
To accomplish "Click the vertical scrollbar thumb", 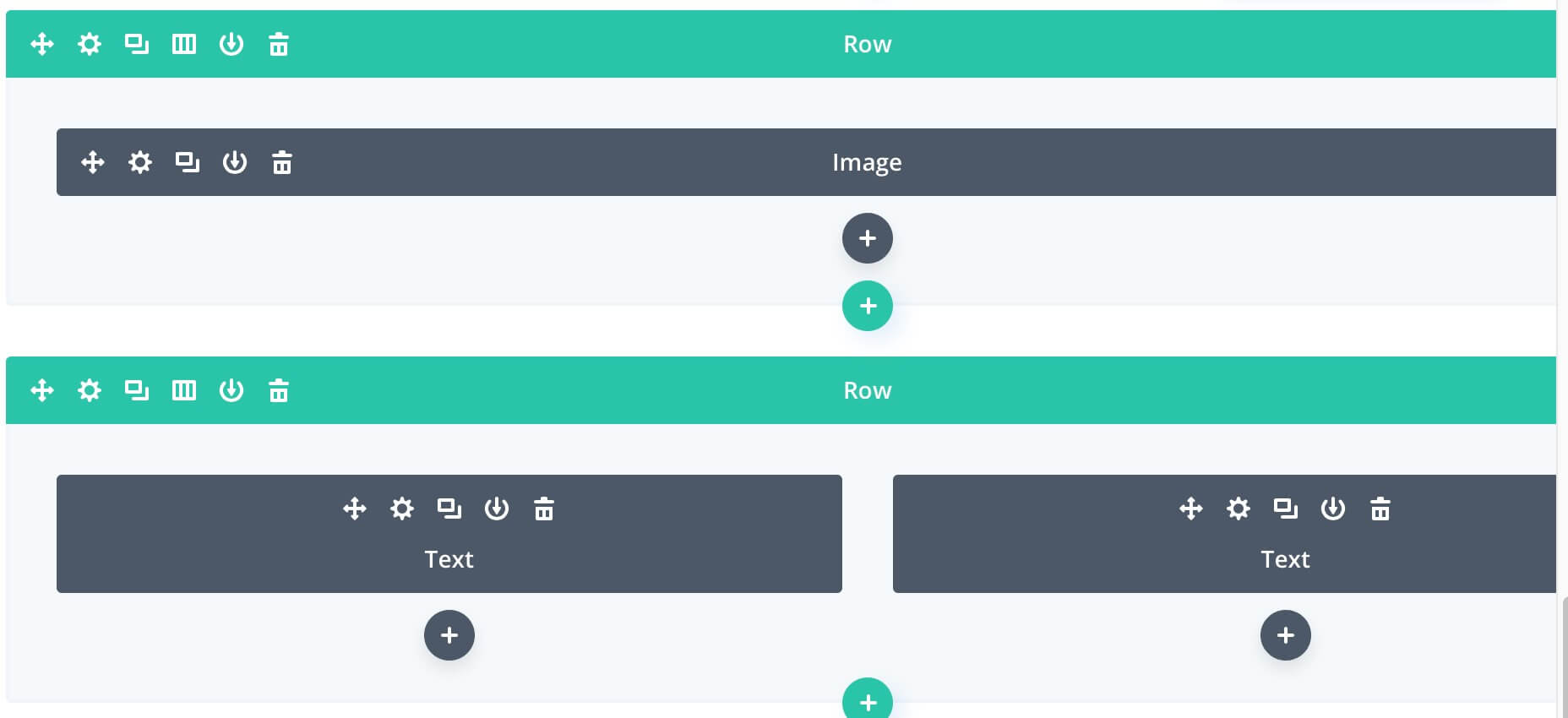I will coord(1565,657).
